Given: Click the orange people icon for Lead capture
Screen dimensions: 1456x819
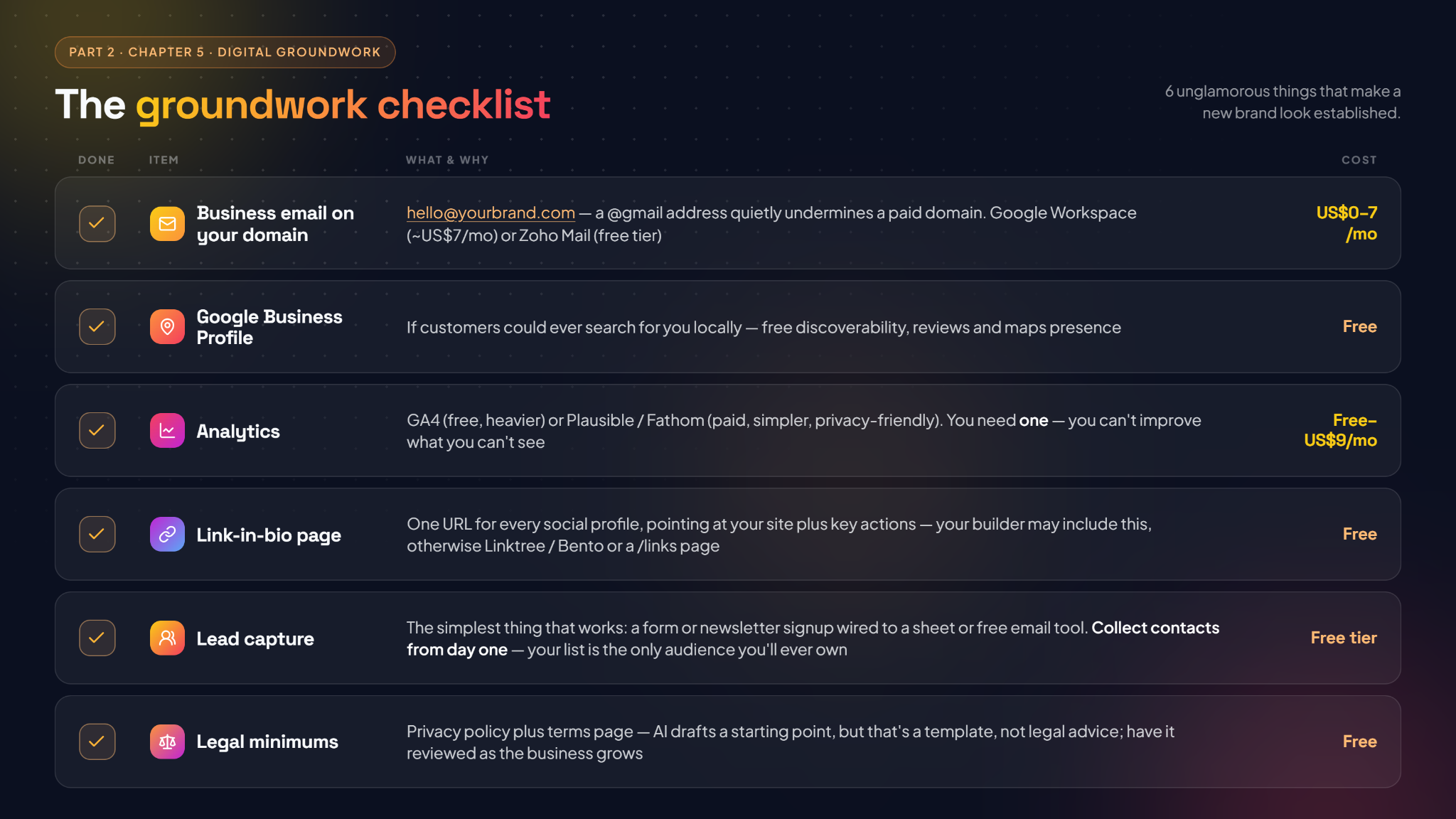Looking at the screenshot, I should (x=167, y=638).
